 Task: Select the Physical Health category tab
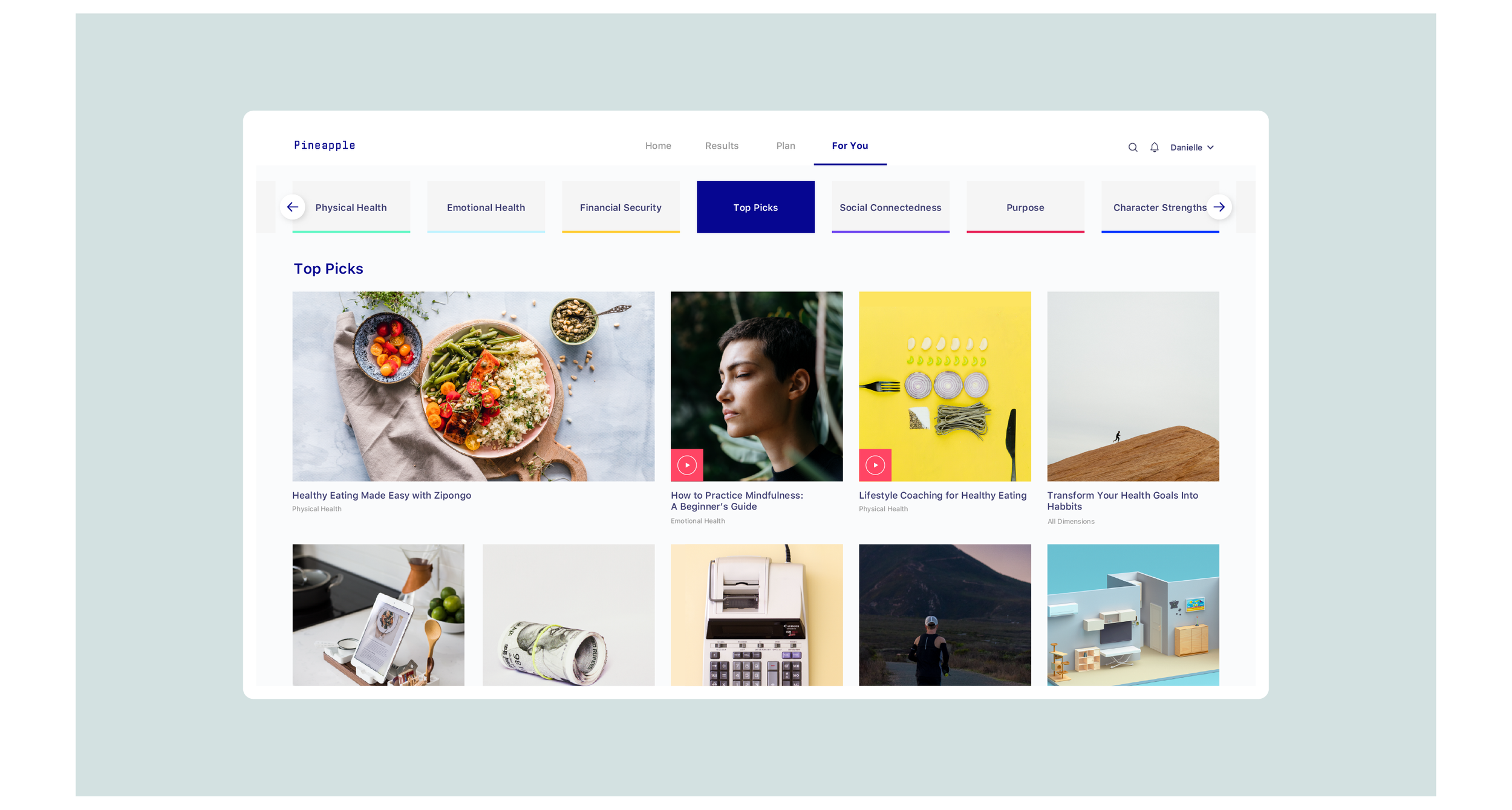pos(351,207)
